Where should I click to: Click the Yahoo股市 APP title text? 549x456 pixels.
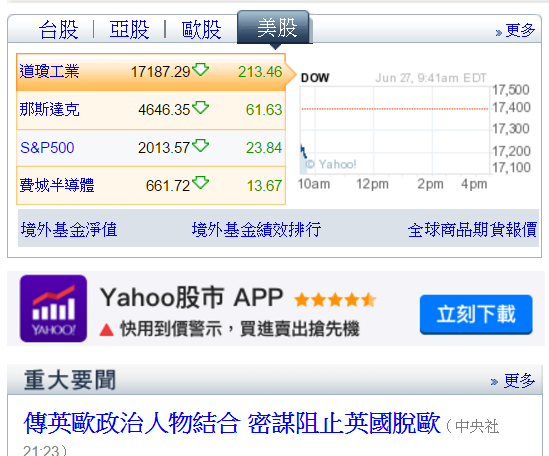coord(192,297)
